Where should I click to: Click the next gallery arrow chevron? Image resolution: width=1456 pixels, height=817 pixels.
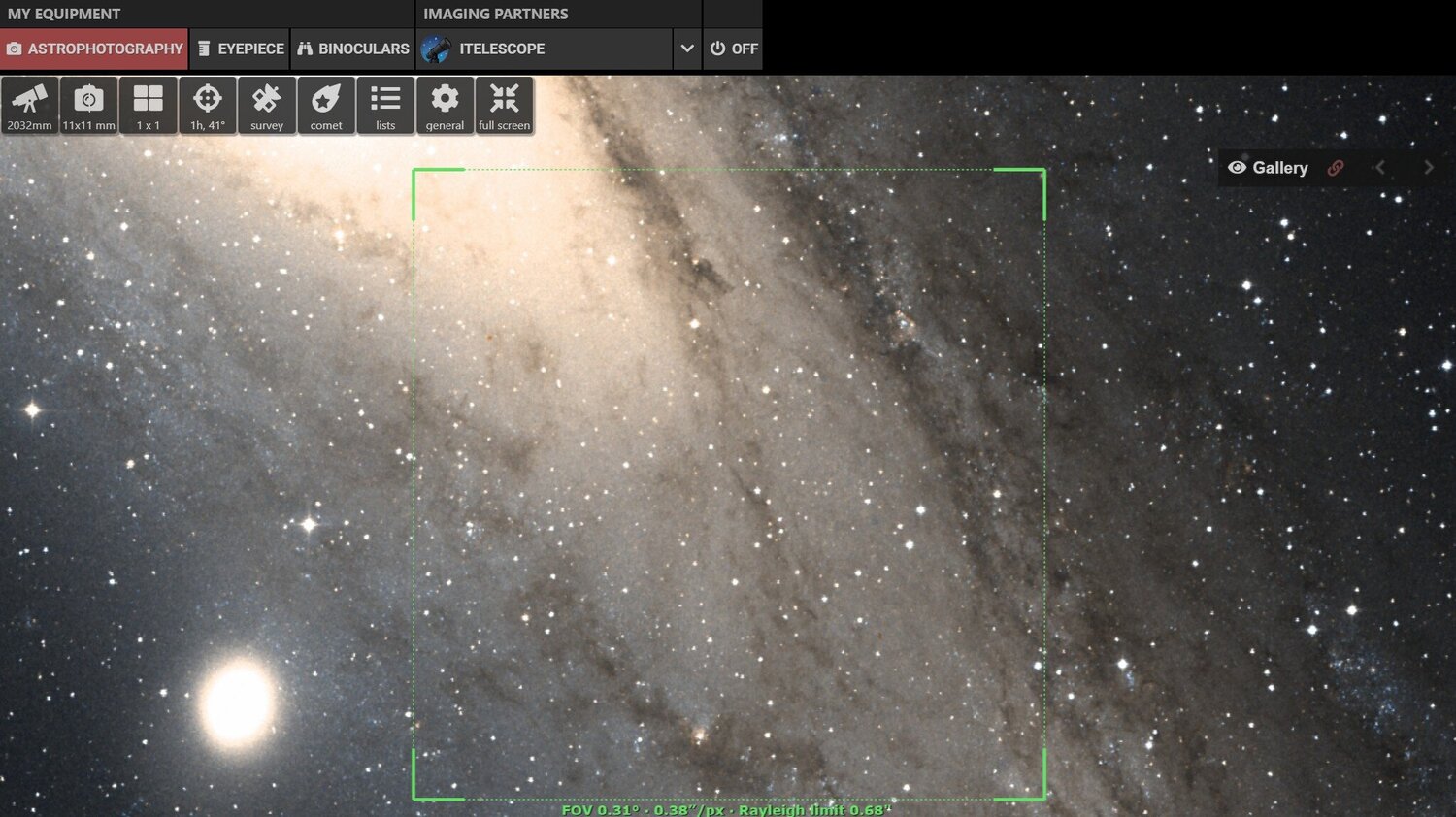pos(1429,167)
